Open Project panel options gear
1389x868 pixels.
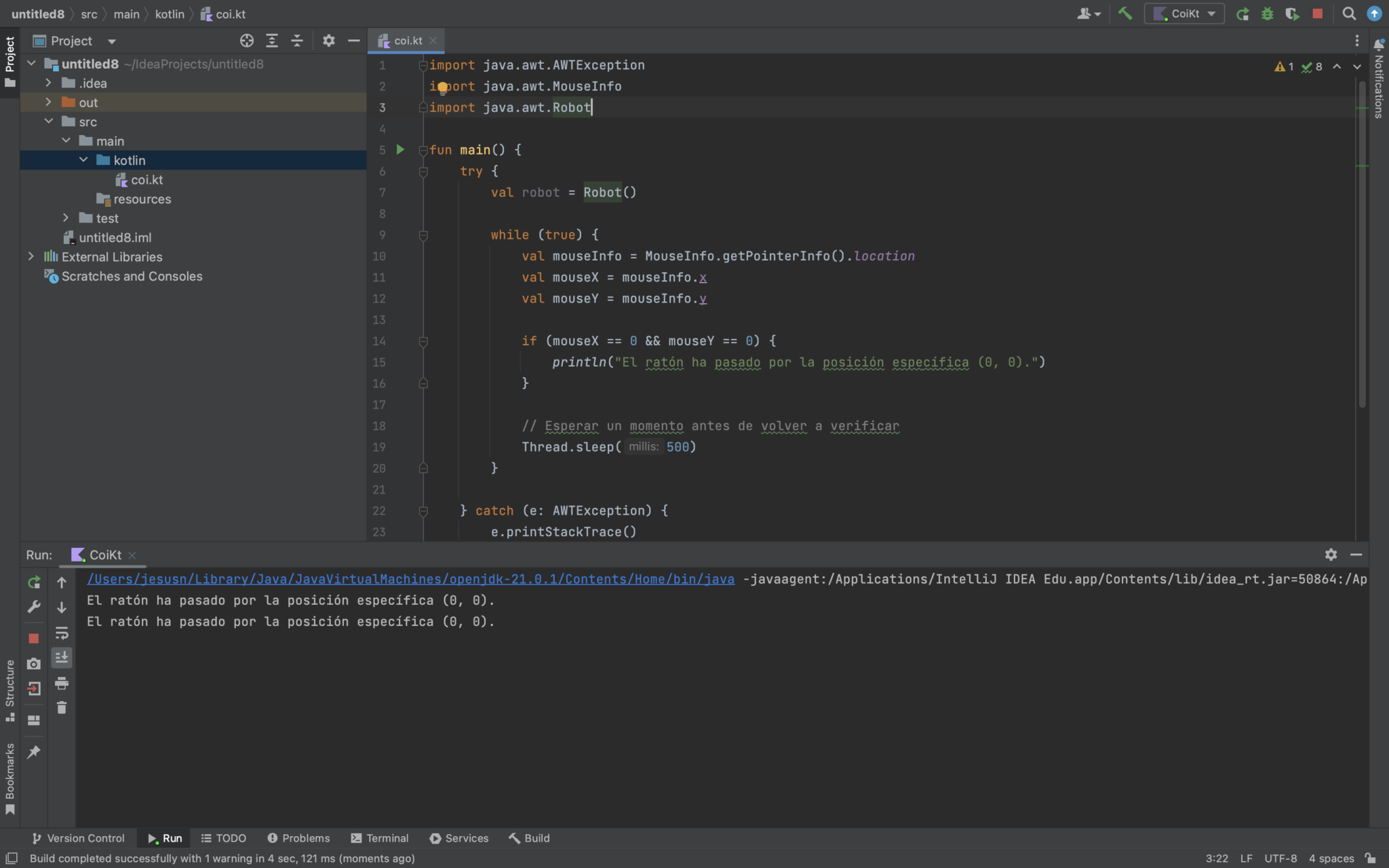tap(329, 41)
